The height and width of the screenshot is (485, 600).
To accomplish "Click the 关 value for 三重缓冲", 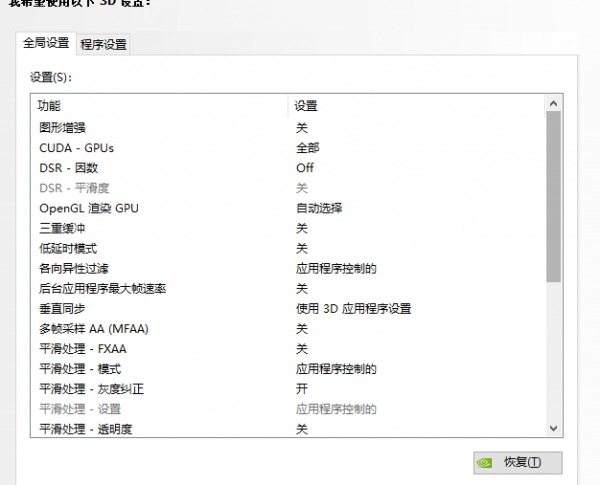I will (x=302, y=229).
